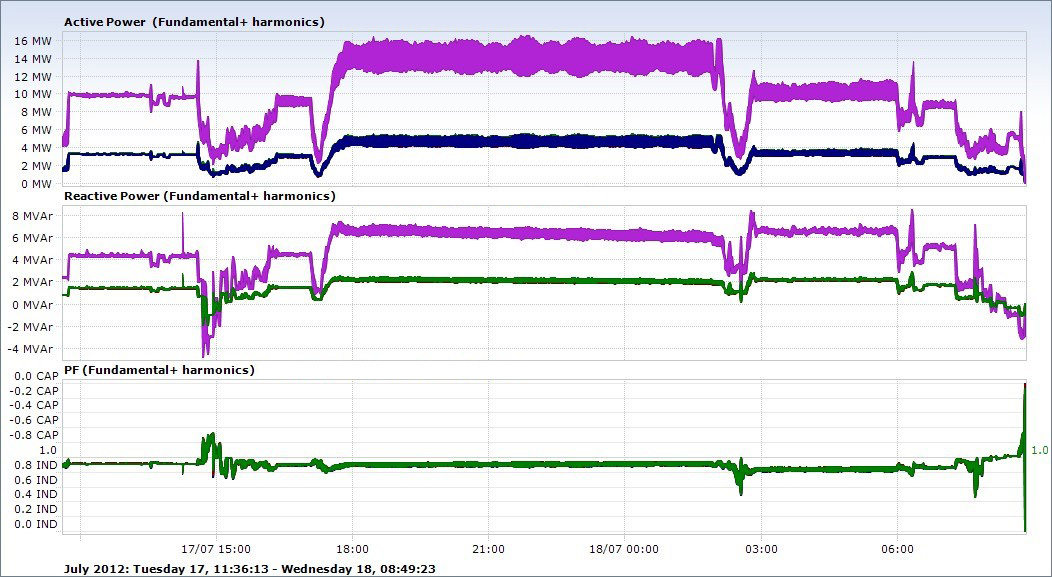Click the 0.0 IND axis label

coord(37,524)
